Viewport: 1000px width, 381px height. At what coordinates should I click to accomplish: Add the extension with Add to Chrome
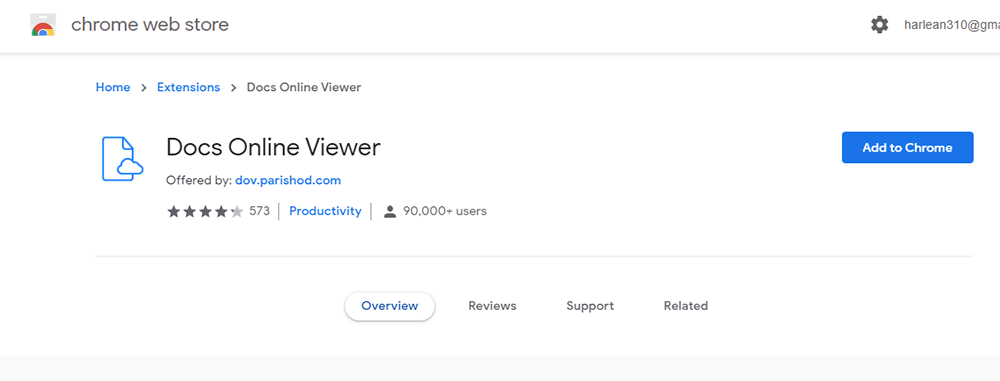[x=908, y=147]
